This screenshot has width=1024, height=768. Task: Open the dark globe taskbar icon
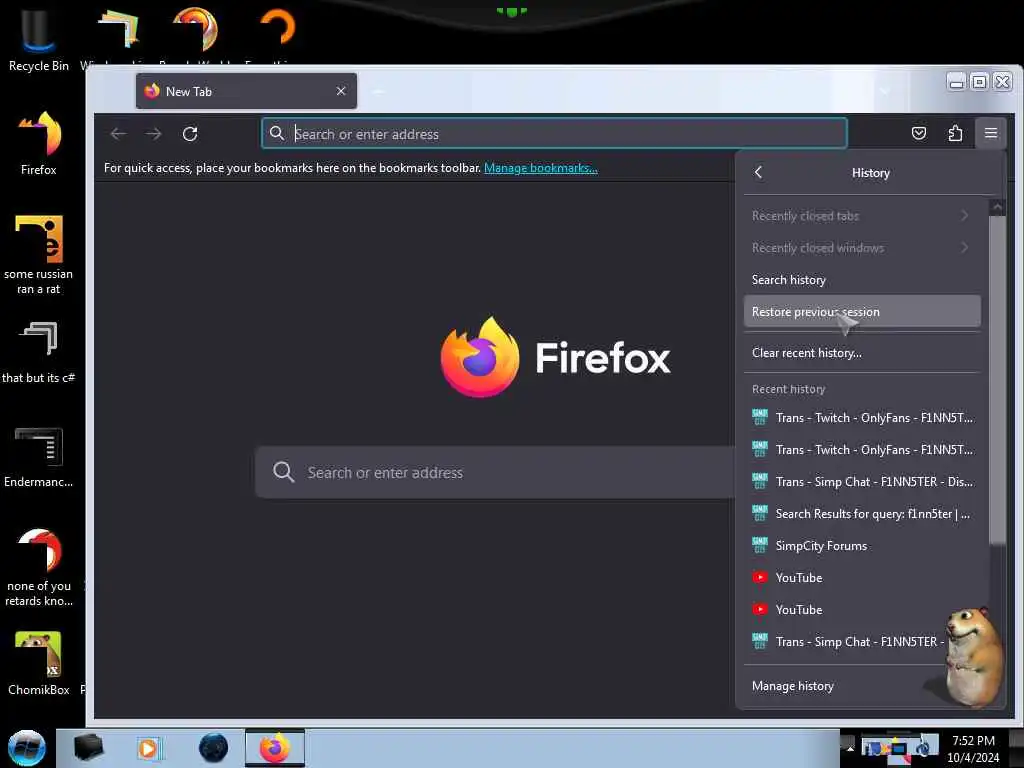213,748
